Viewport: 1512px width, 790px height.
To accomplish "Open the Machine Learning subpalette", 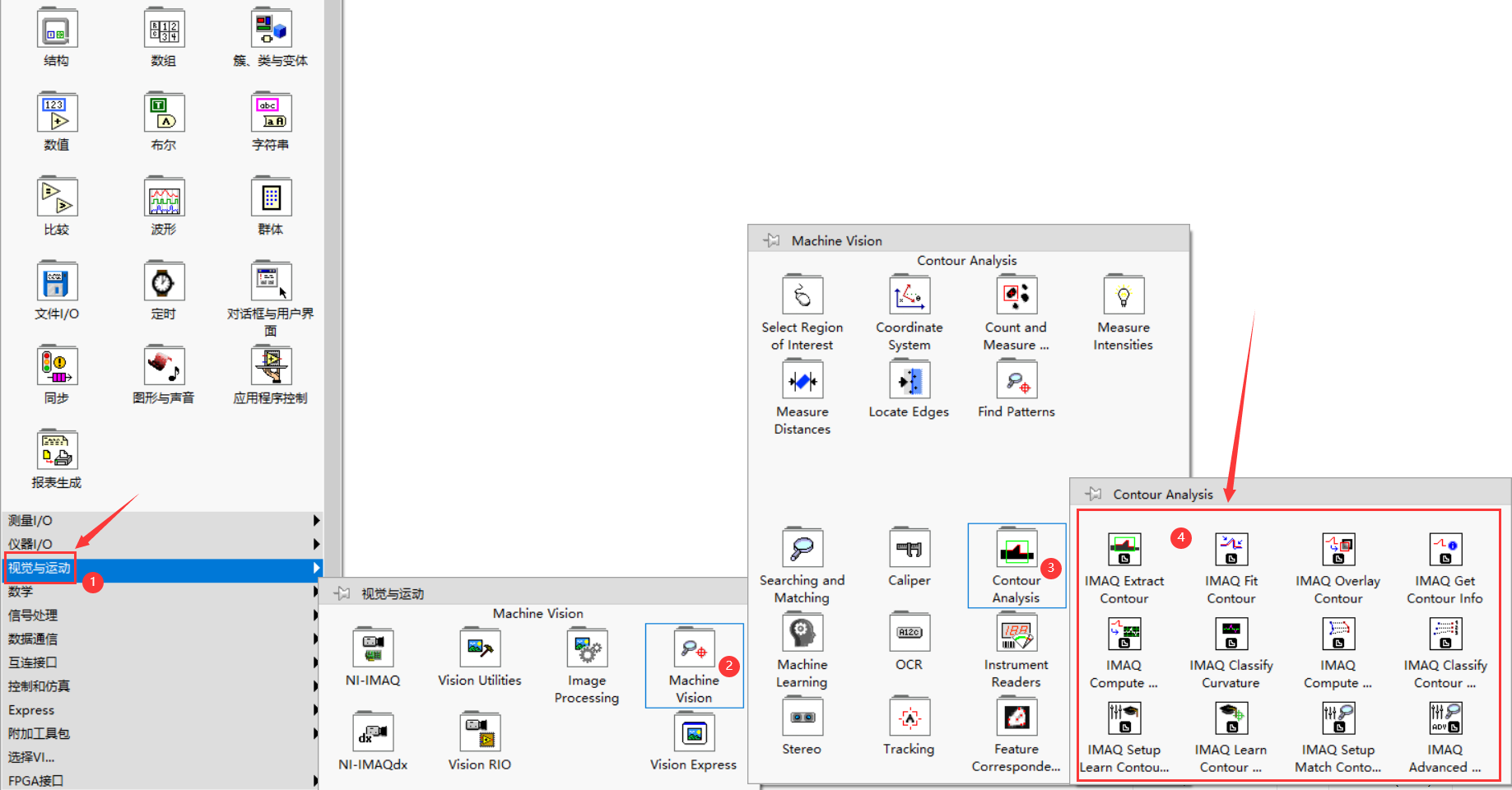I will [x=803, y=632].
